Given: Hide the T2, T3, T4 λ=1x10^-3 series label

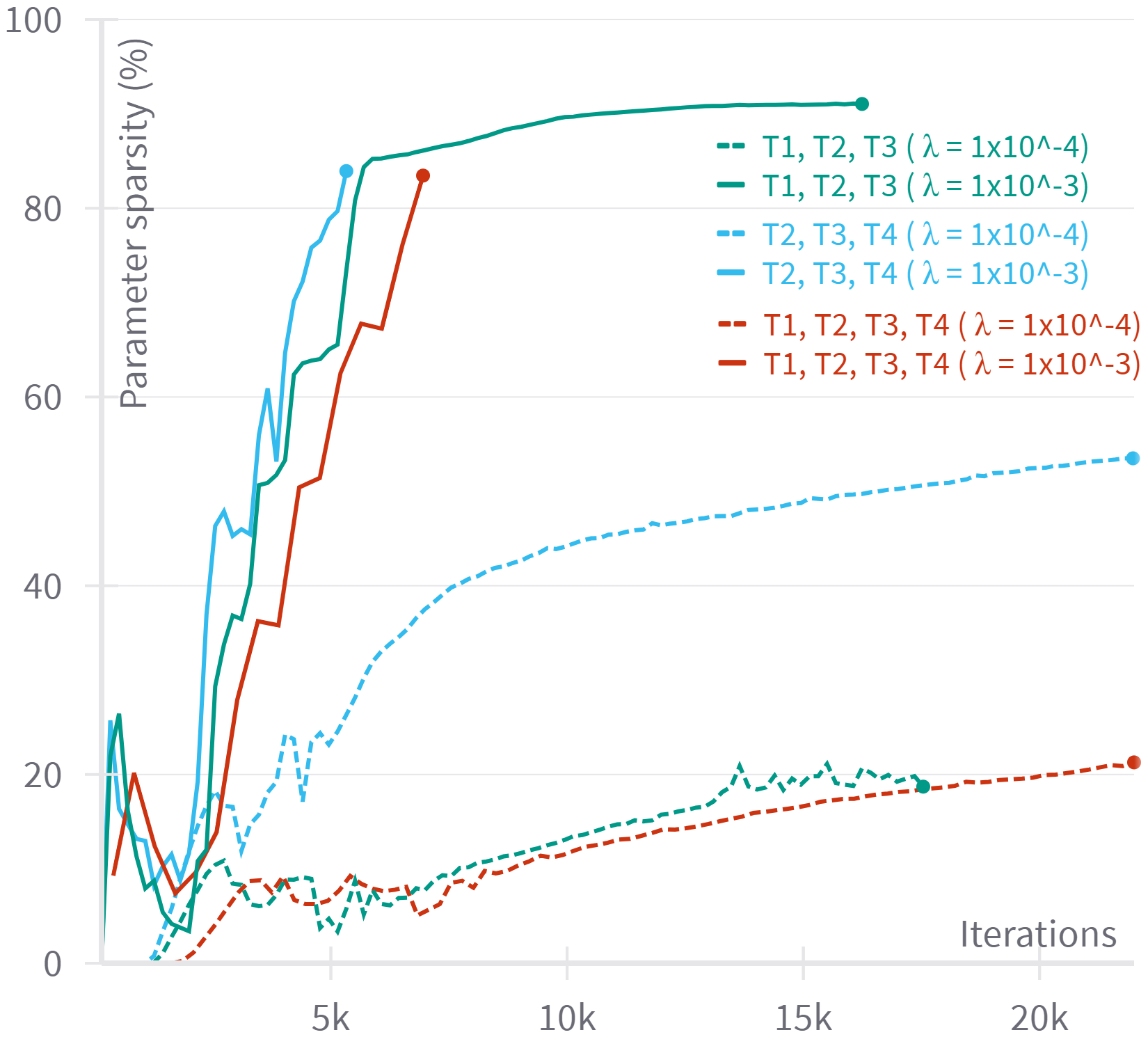Looking at the screenshot, I should 925,274.
